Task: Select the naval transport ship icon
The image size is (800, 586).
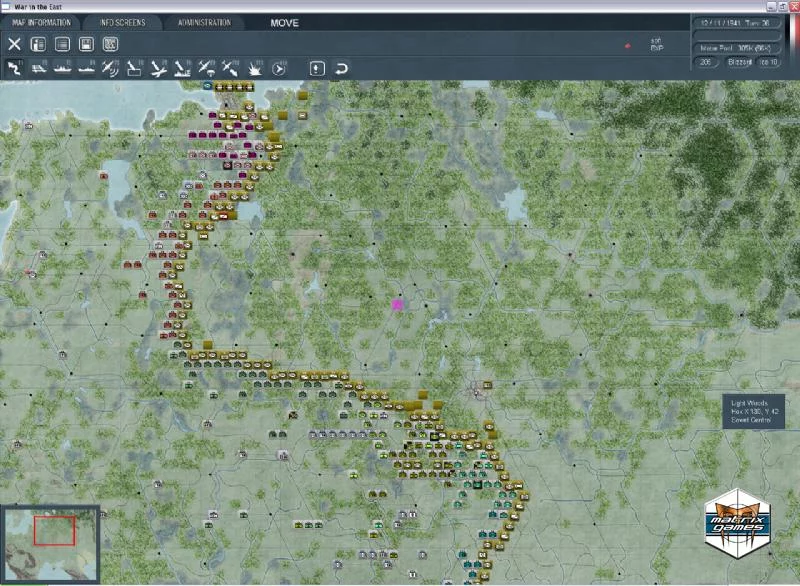Action: [x=62, y=68]
